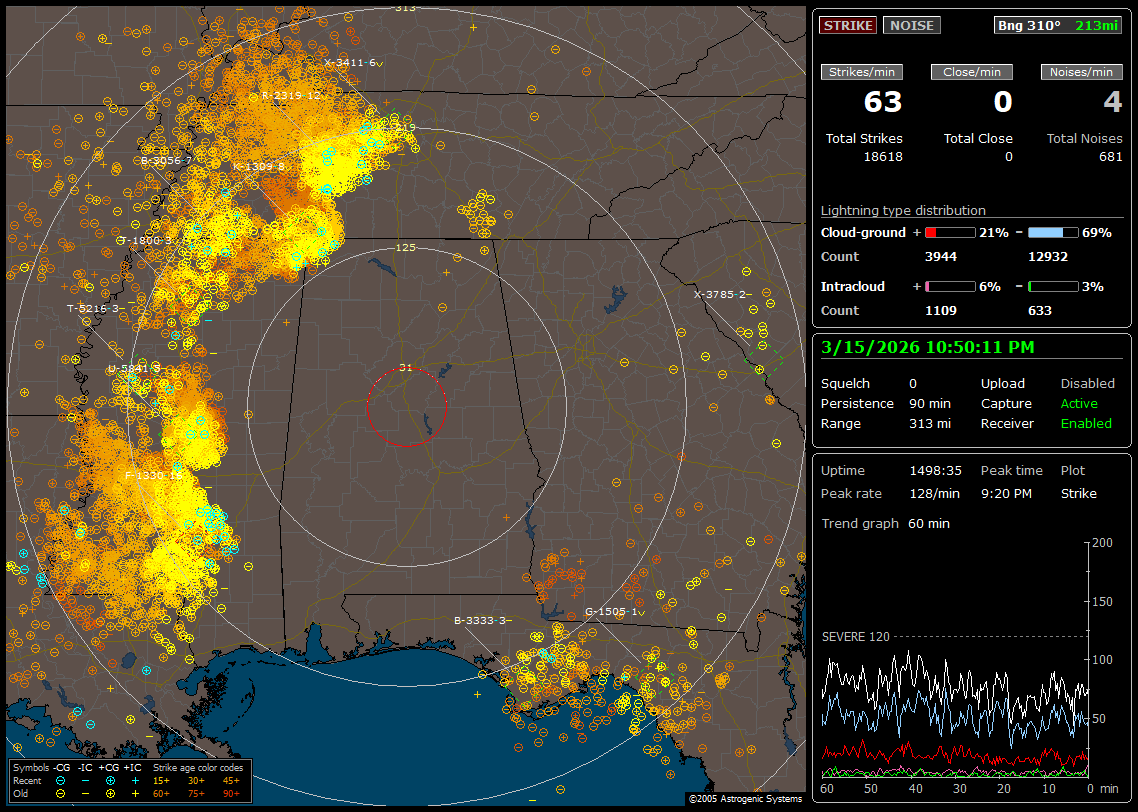Viewport: 1138px width, 812px height.
Task: Select storm cell label R-2319-12
Action: pos(291,95)
